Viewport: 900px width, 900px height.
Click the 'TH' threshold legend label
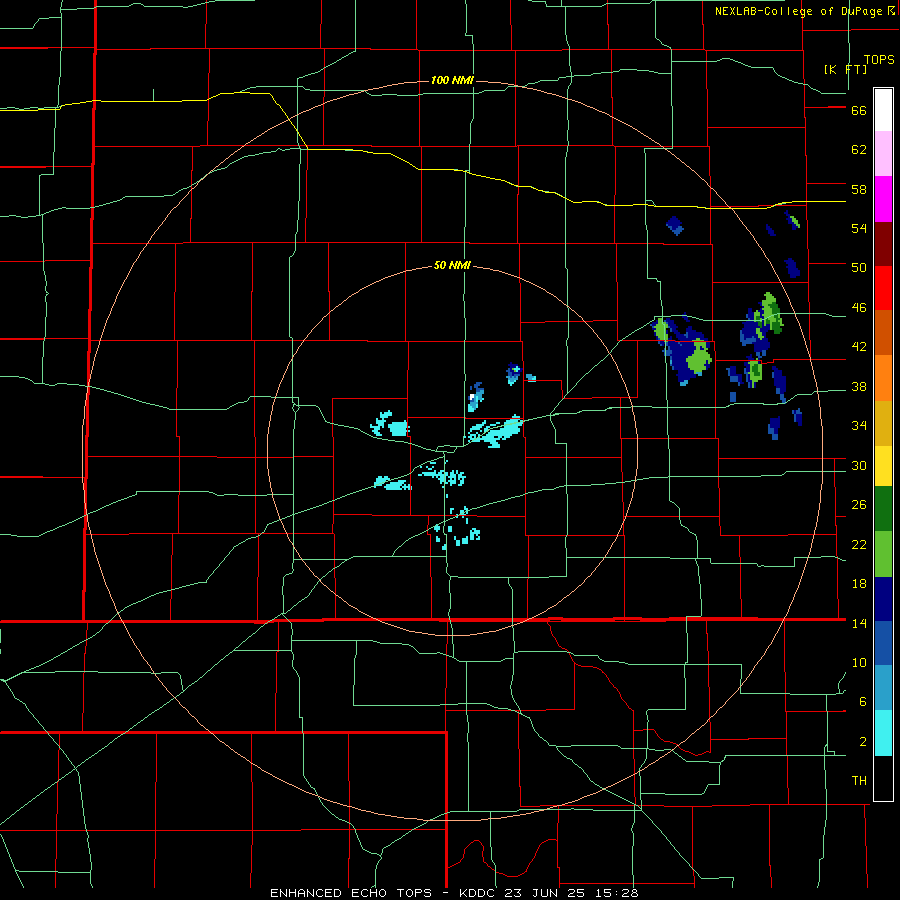859,781
